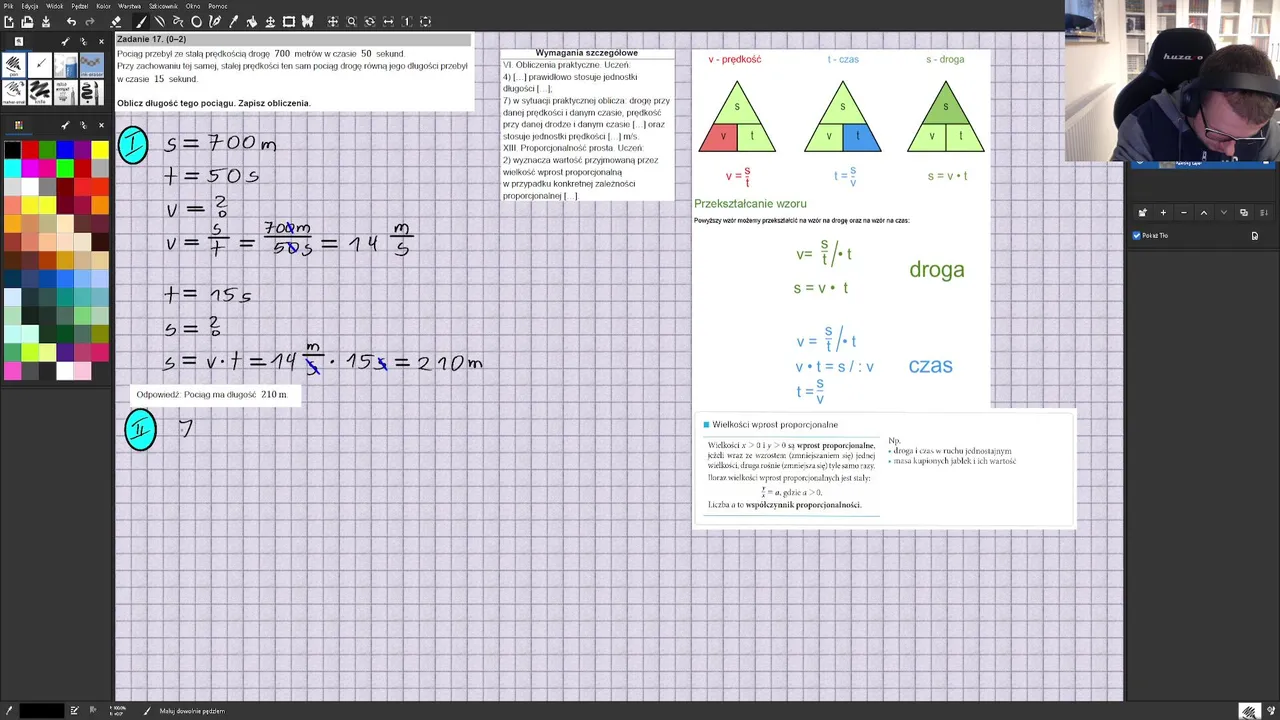Screen dimensions: 1280x720
Task: Open the brush panel properties wrench icon
Action: coord(65,42)
